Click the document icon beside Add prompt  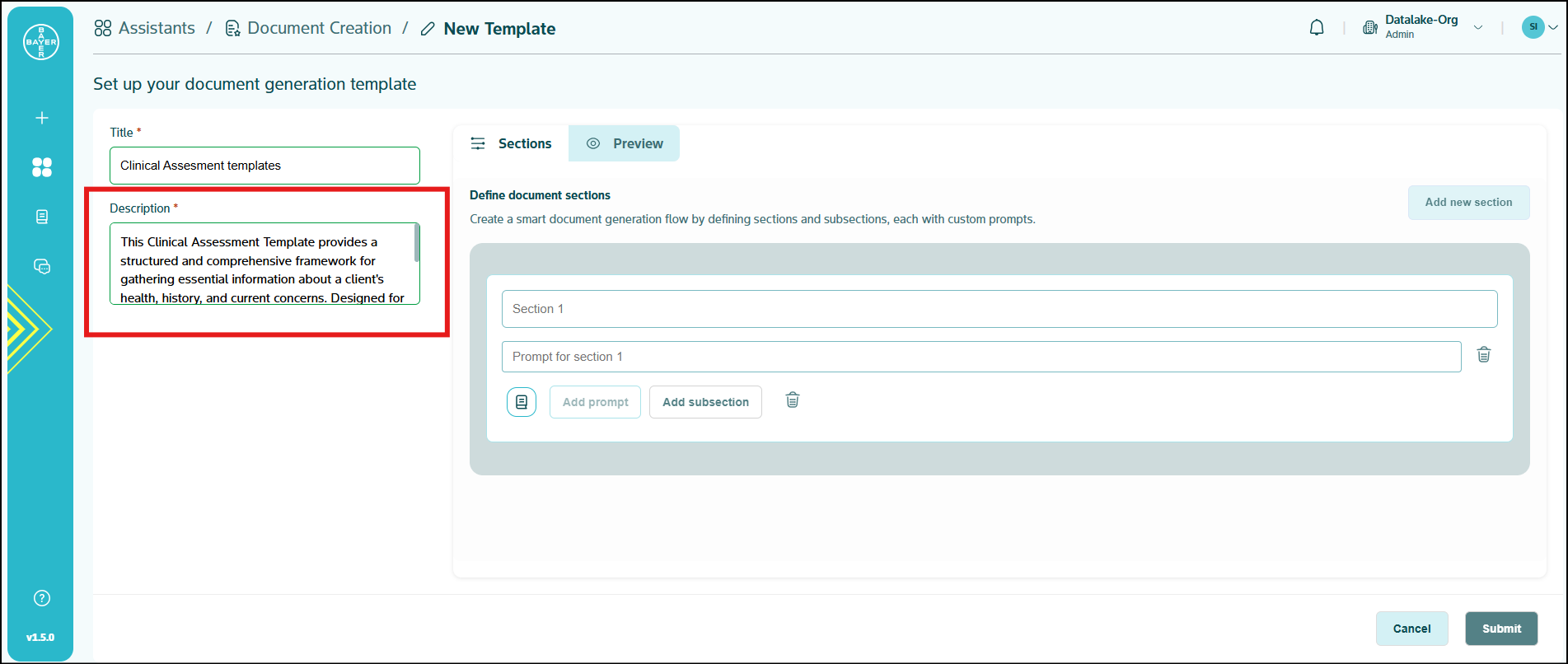coord(522,402)
